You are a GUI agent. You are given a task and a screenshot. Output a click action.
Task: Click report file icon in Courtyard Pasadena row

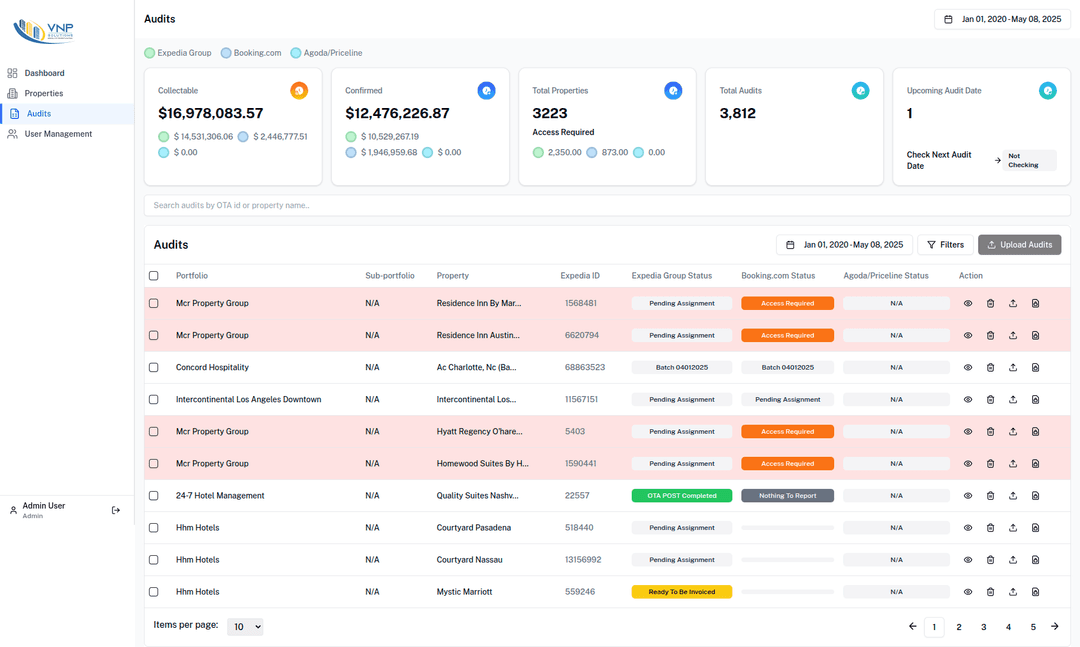tap(1035, 528)
